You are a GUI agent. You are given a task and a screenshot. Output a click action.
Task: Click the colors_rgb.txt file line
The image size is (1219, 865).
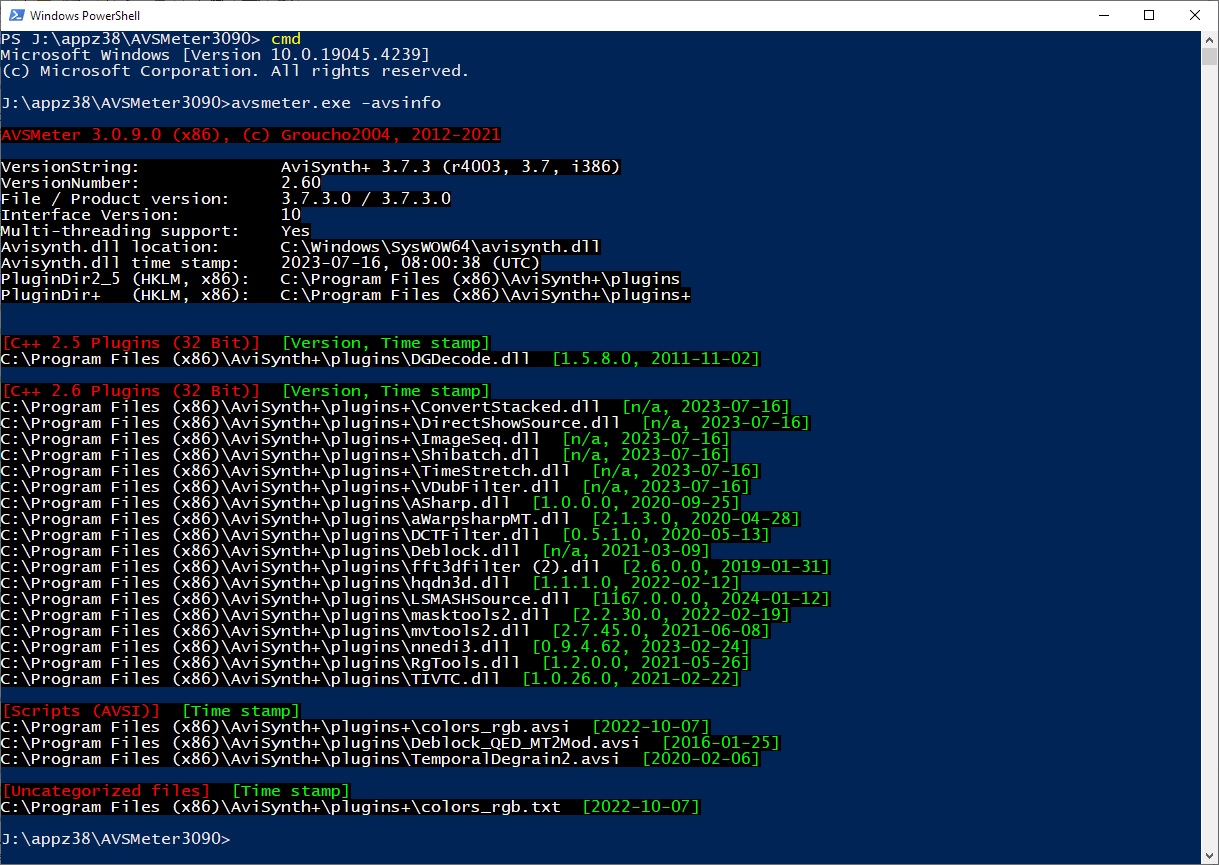coord(351,807)
